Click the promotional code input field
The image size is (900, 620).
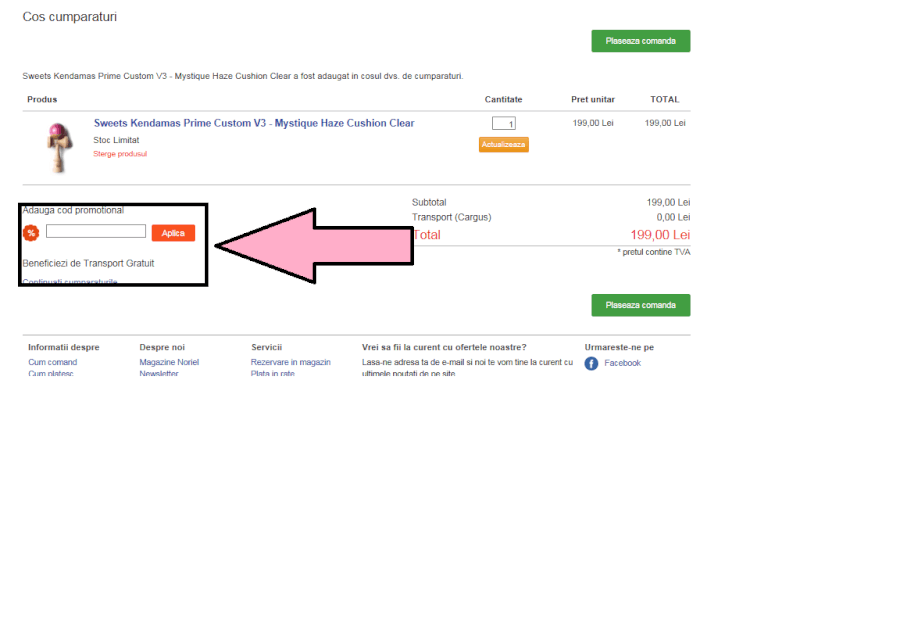coord(96,232)
